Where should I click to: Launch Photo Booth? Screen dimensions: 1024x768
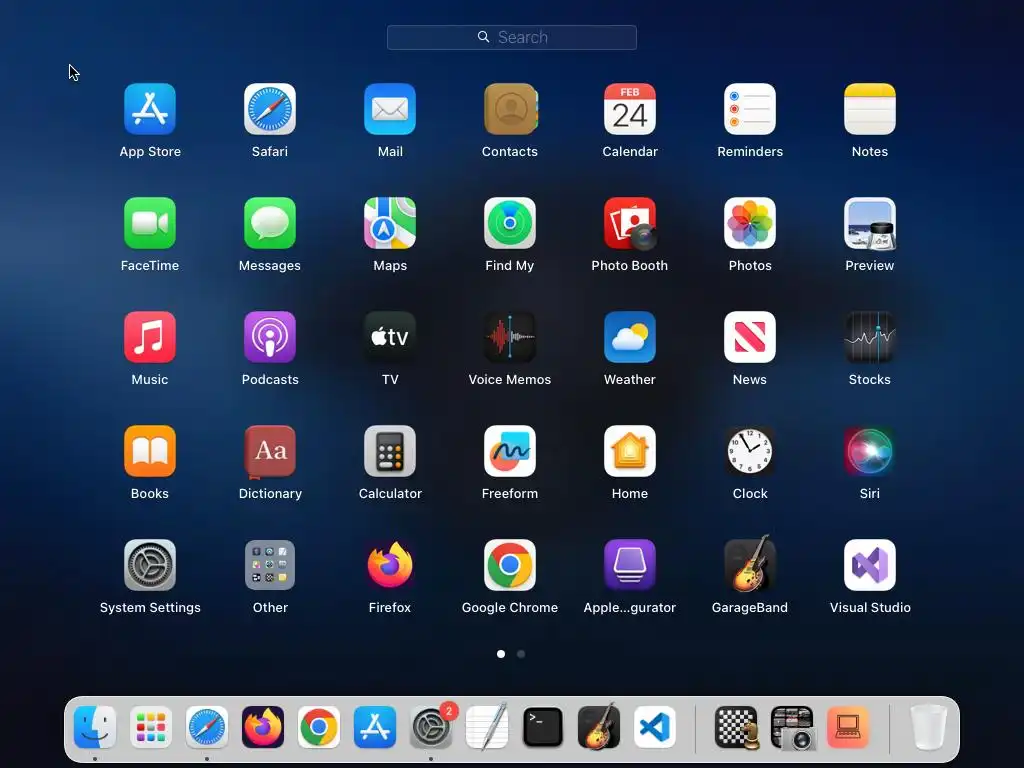[630, 223]
